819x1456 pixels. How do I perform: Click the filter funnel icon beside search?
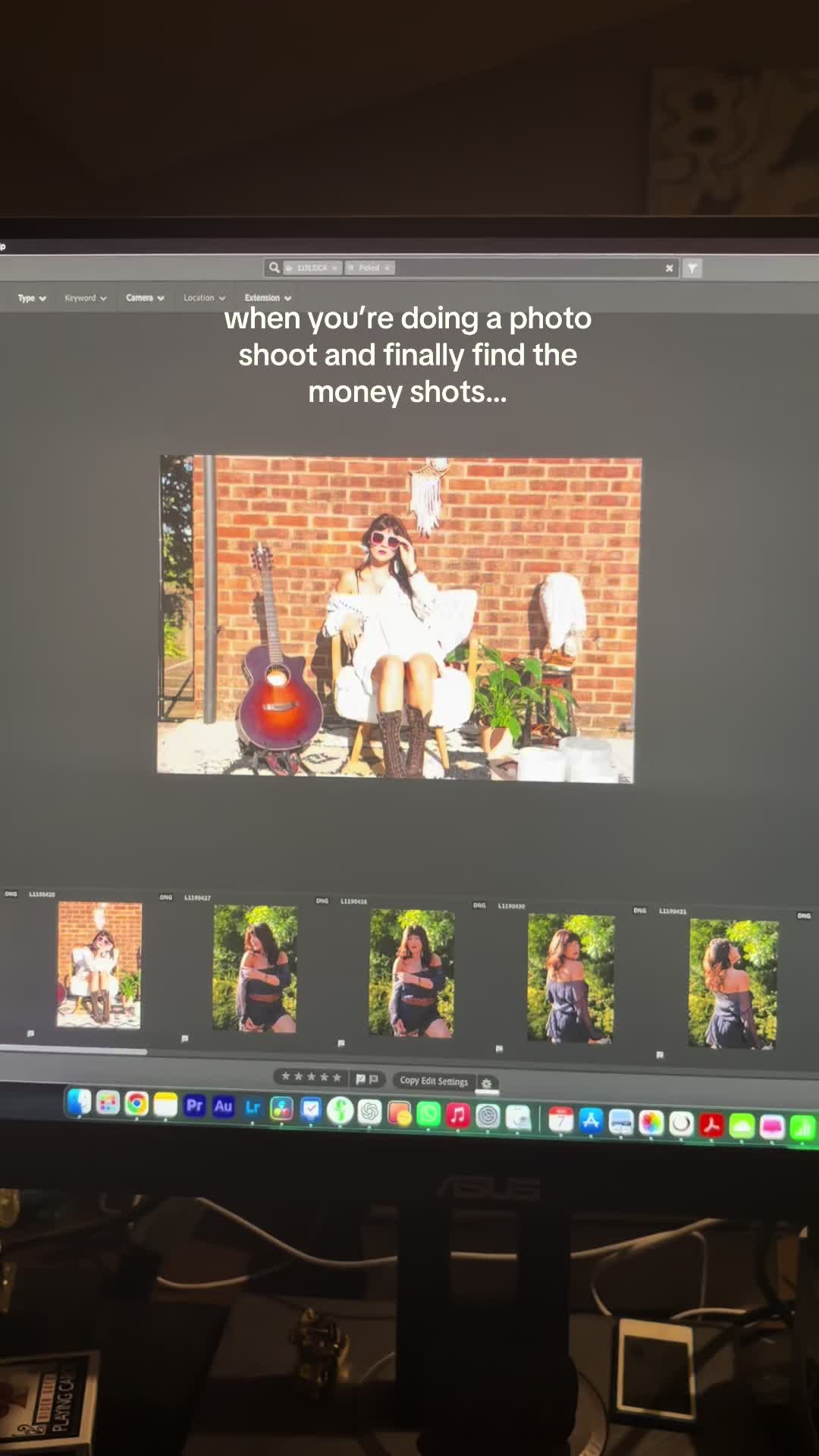(692, 268)
